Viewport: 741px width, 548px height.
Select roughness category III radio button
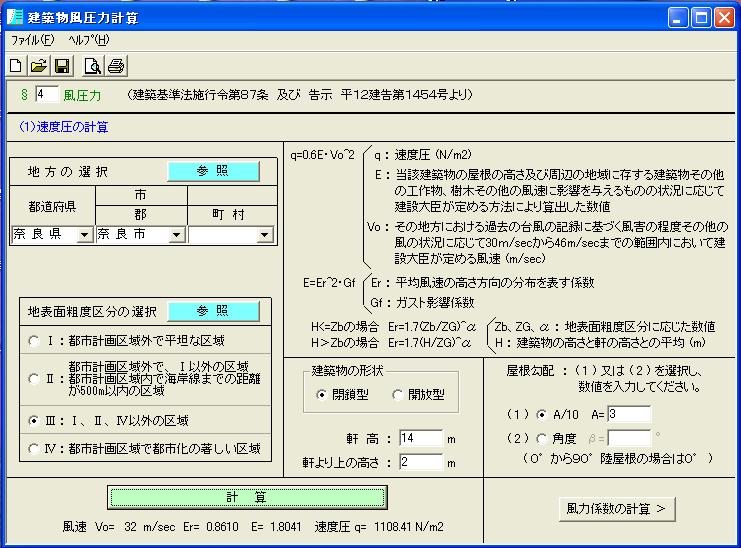(36, 421)
